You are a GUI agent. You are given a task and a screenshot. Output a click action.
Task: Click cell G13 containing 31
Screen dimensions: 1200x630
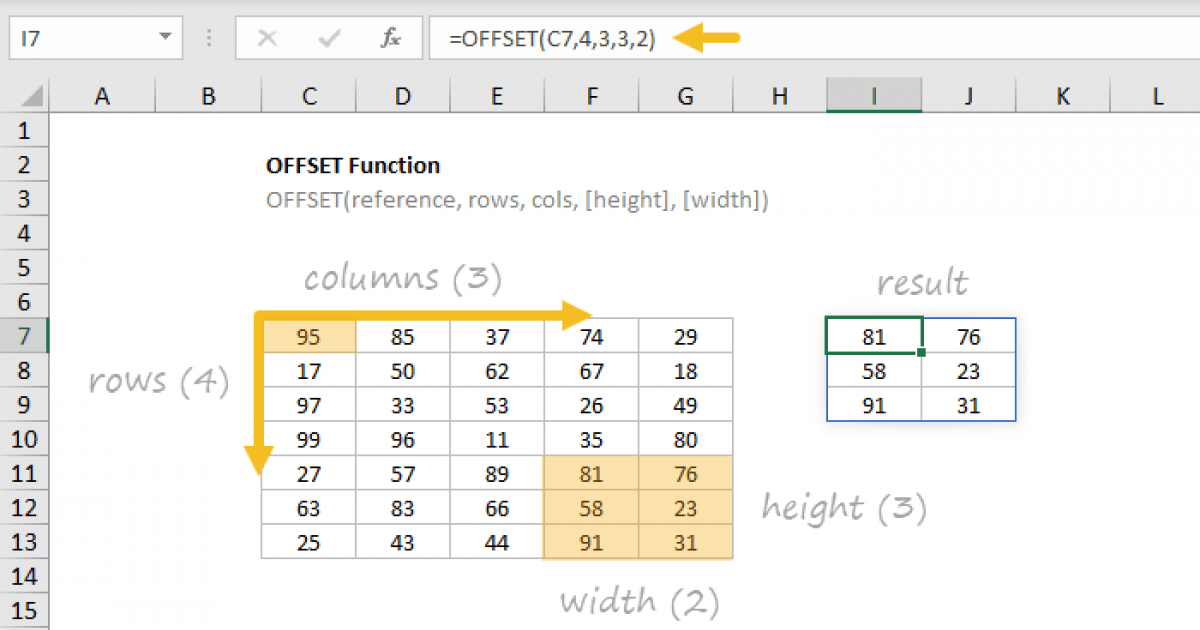pos(686,543)
